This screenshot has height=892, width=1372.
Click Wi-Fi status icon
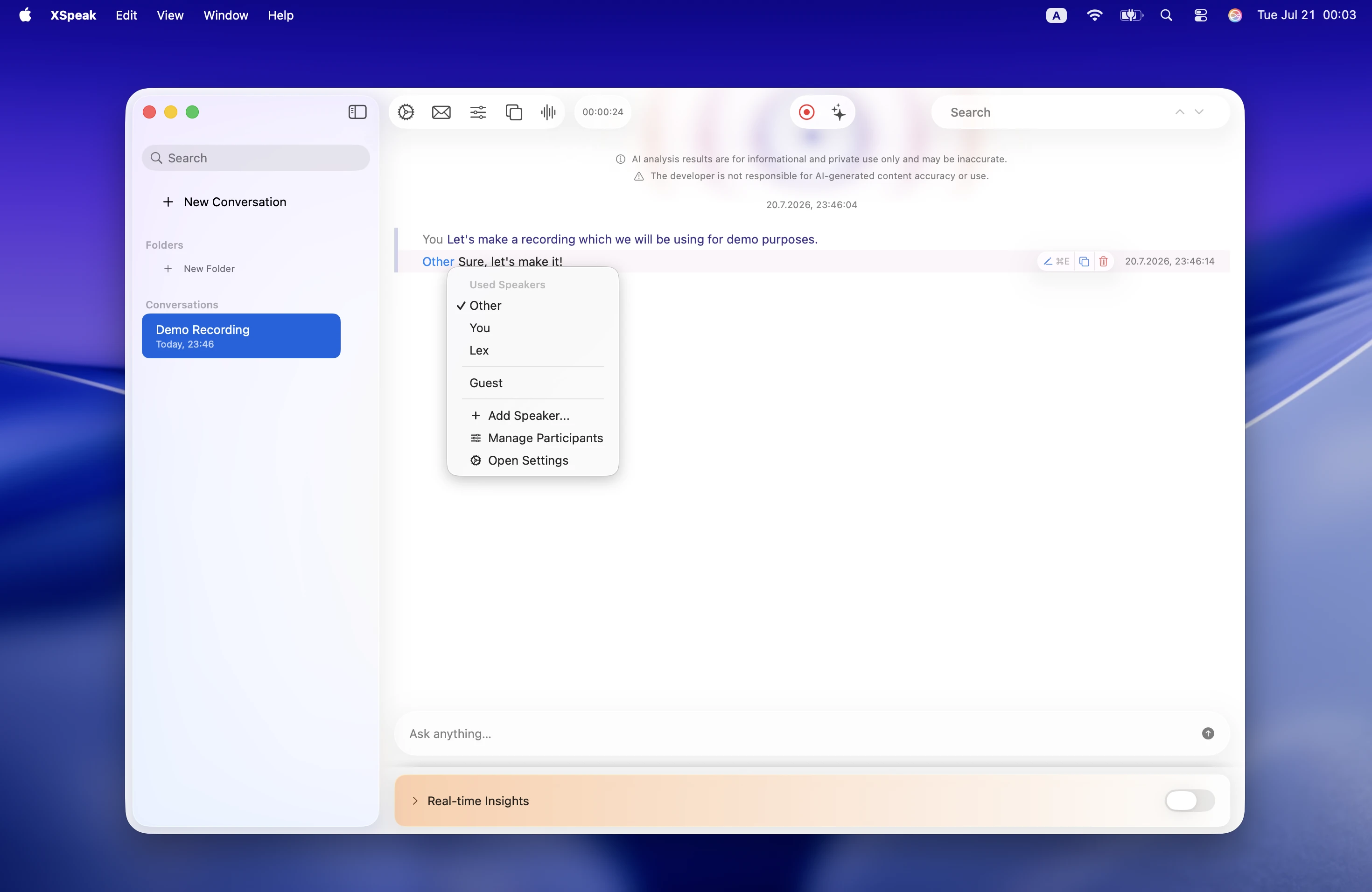pos(1094,15)
